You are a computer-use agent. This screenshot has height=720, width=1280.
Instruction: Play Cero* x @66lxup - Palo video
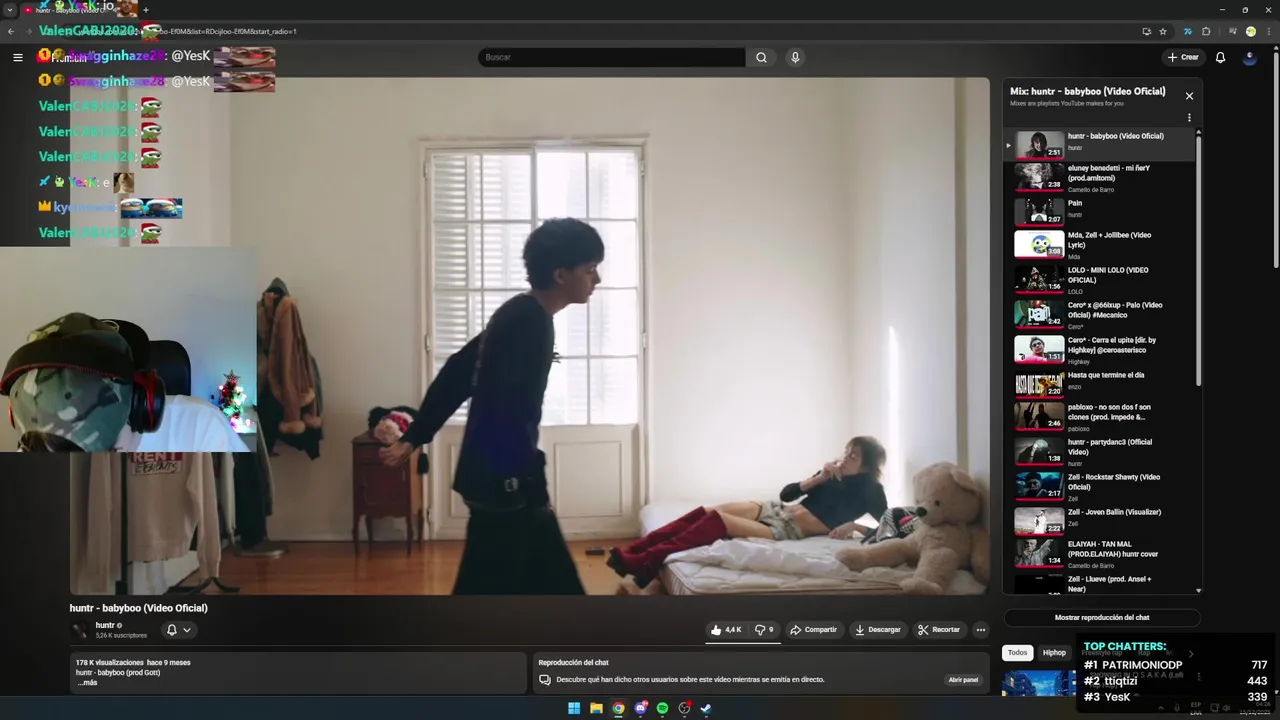point(1100,315)
